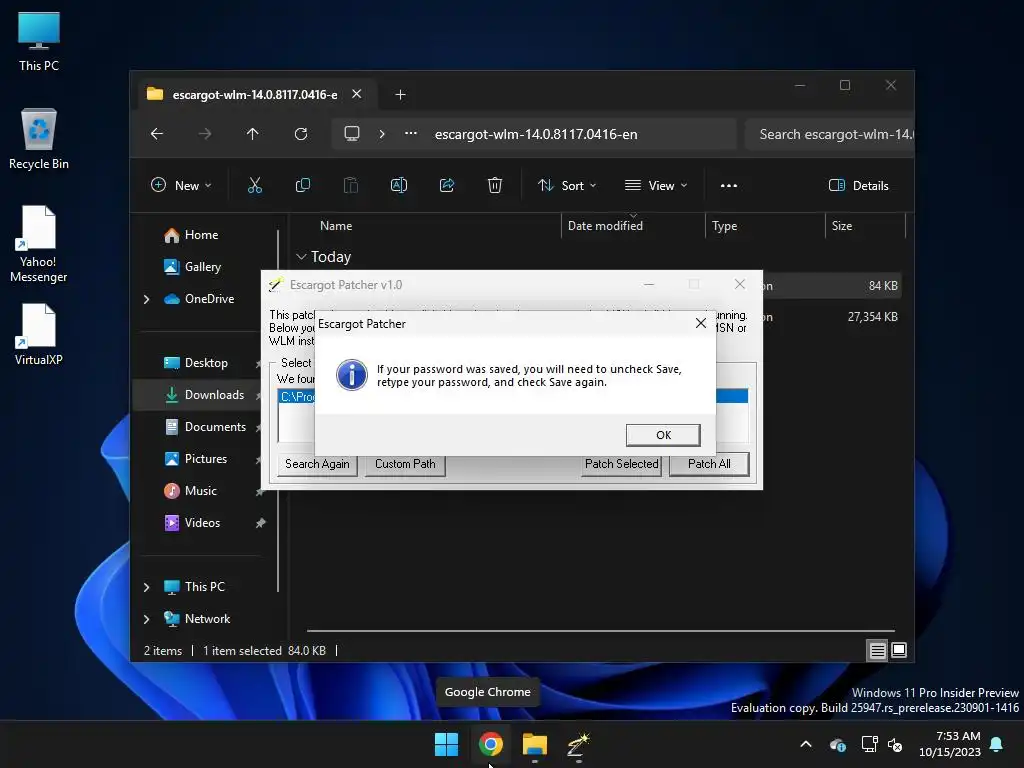The height and width of the screenshot is (768, 1024).
Task: Open the Desktop quick access folder
Action: click(206, 362)
